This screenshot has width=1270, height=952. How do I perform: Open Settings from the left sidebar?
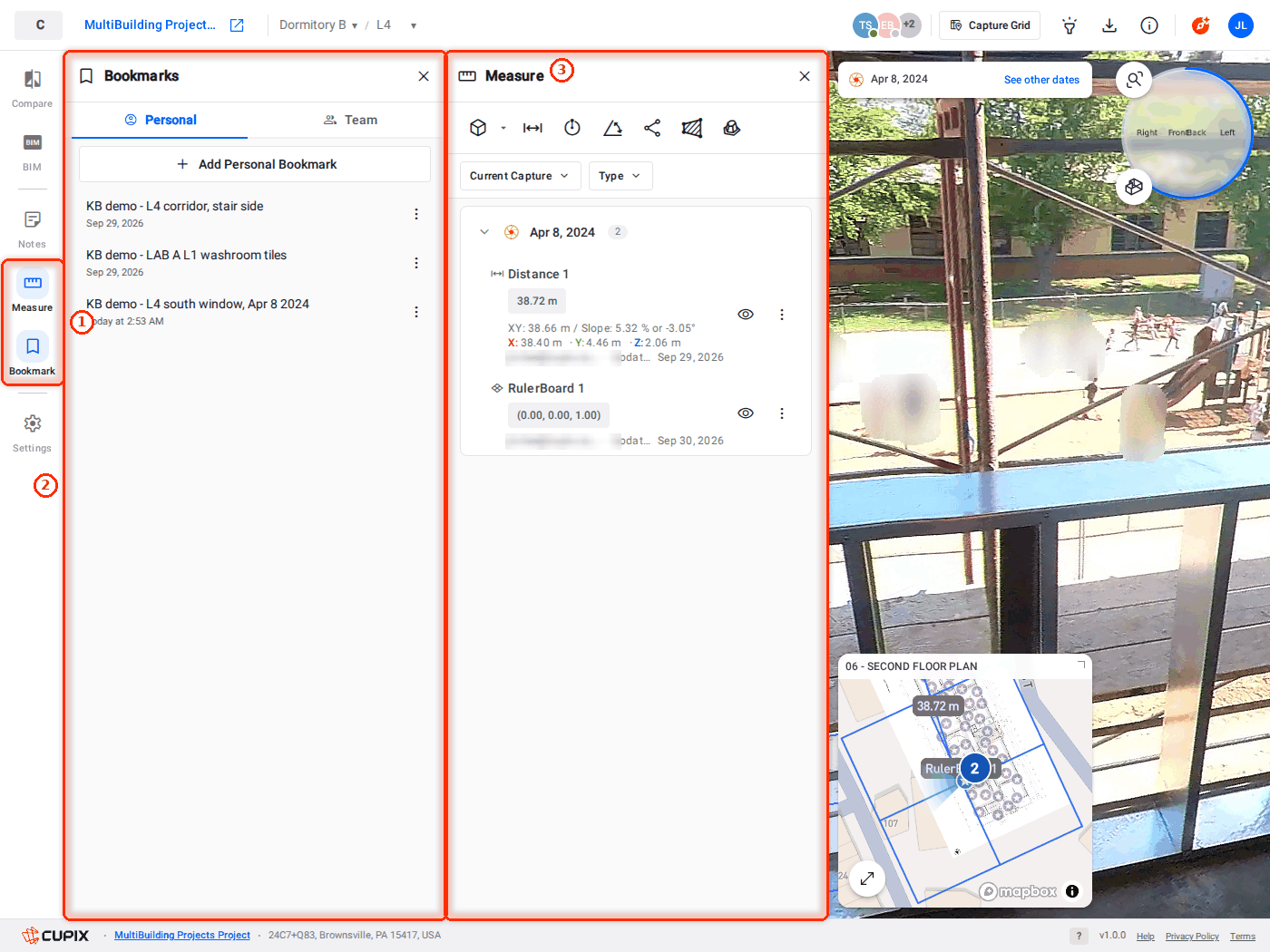coord(32,432)
